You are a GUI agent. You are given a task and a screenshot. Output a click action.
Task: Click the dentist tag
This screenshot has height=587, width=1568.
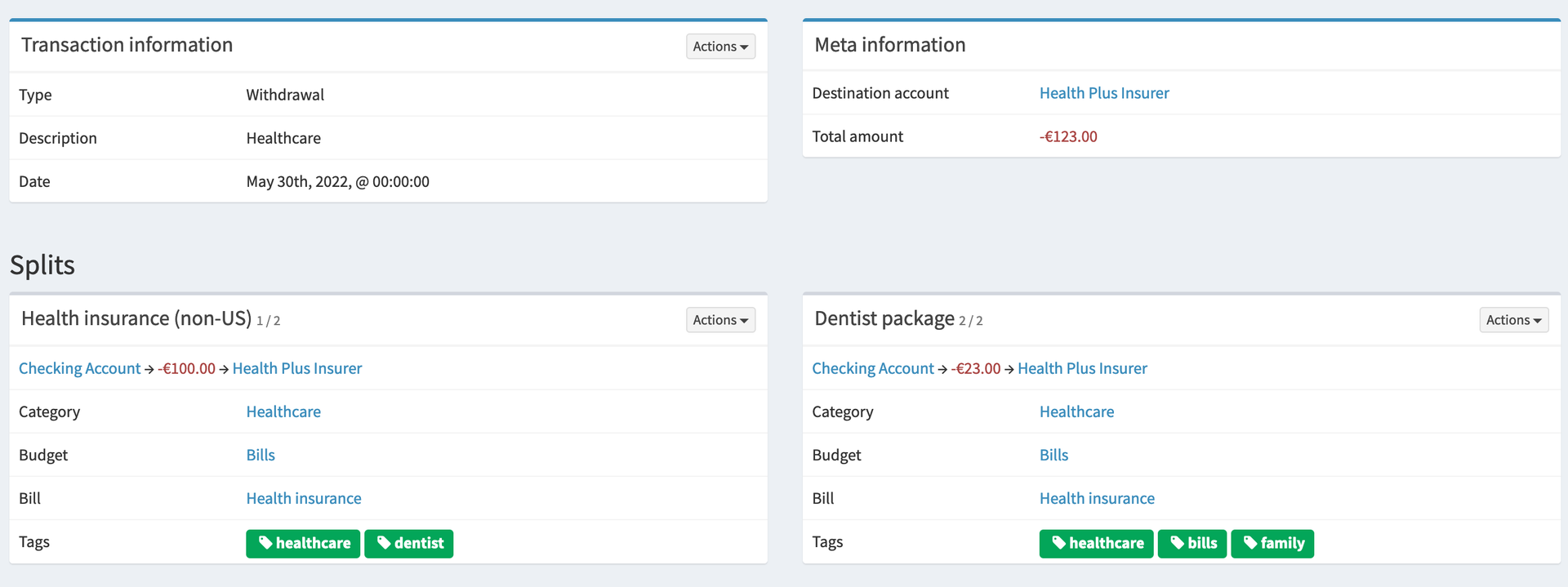(x=409, y=544)
